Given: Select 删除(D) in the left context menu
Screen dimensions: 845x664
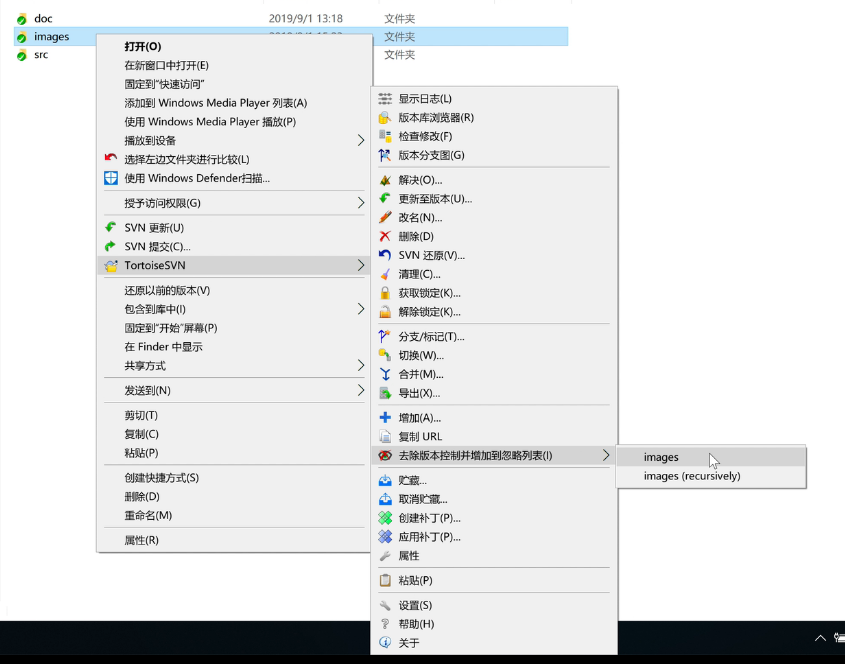Looking at the screenshot, I should pos(234,496).
